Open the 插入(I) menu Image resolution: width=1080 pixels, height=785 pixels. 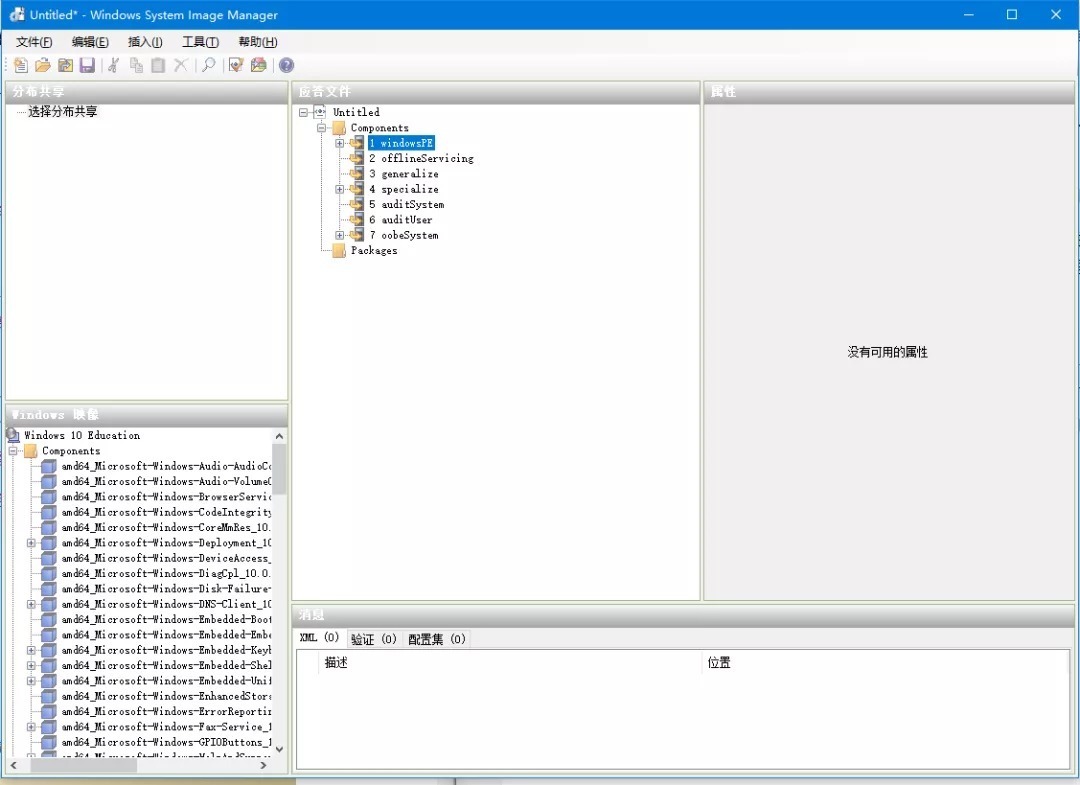(145, 42)
